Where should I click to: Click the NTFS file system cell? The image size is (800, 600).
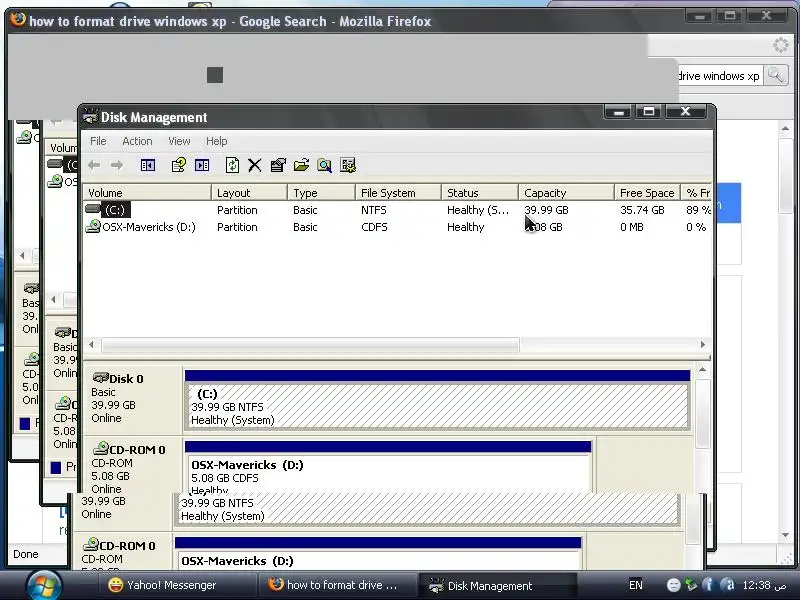click(x=373, y=210)
